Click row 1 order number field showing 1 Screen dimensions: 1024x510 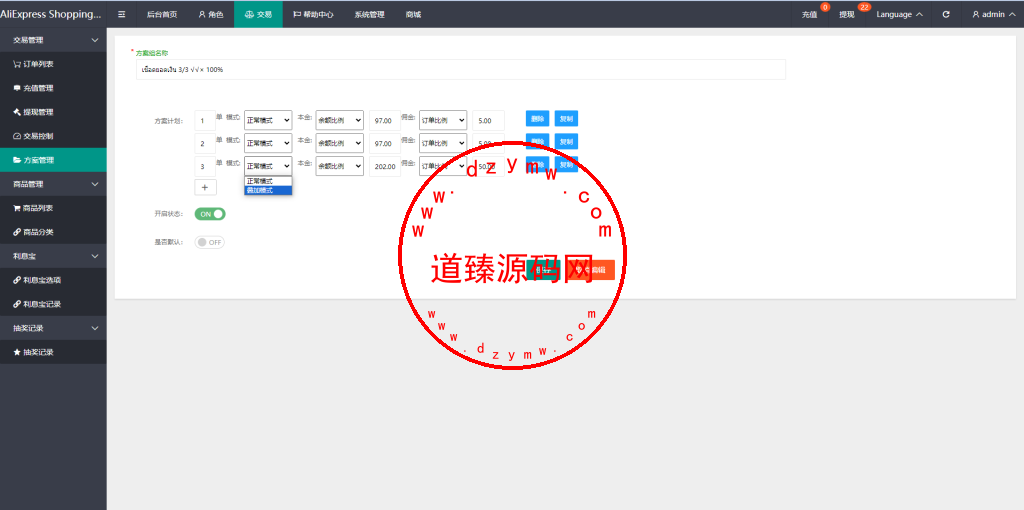tap(204, 120)
